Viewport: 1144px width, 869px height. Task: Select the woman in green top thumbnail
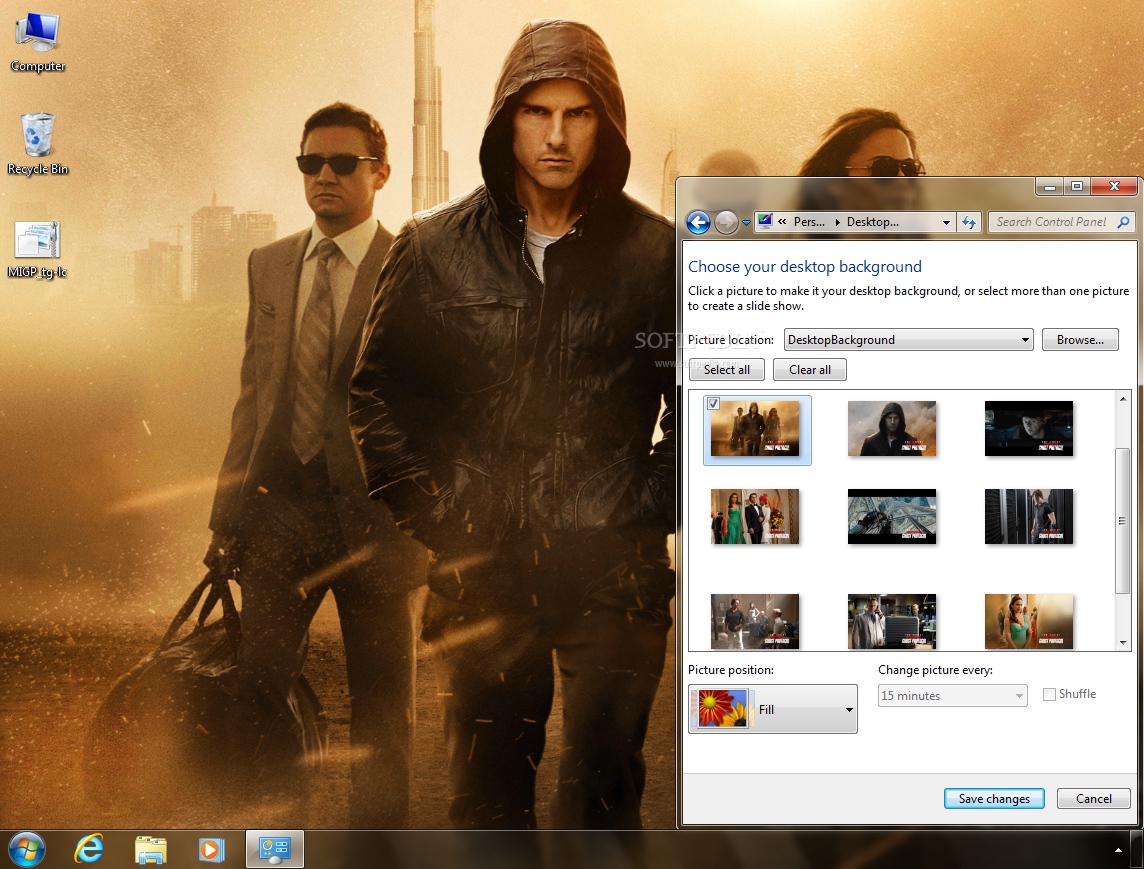pyautogui.click(x=1029, y=621)
